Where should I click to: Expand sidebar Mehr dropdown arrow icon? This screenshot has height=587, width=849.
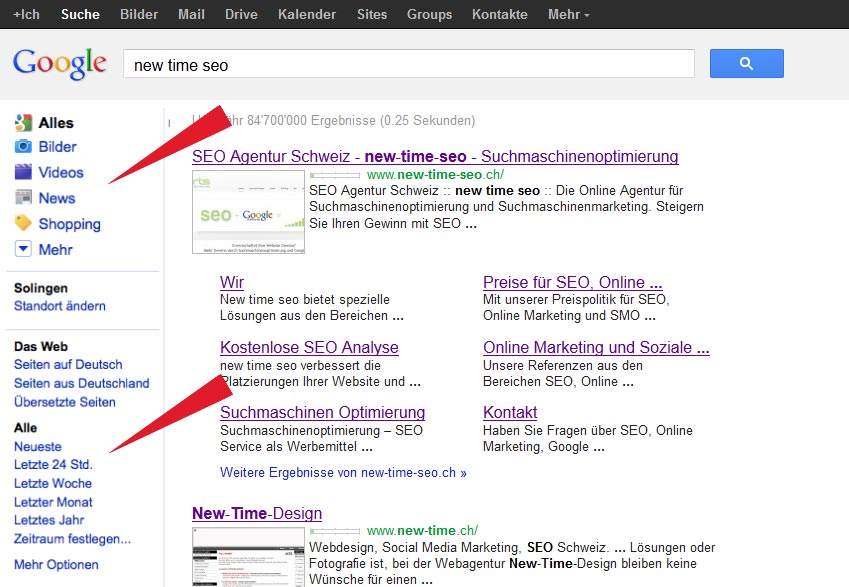23,249
